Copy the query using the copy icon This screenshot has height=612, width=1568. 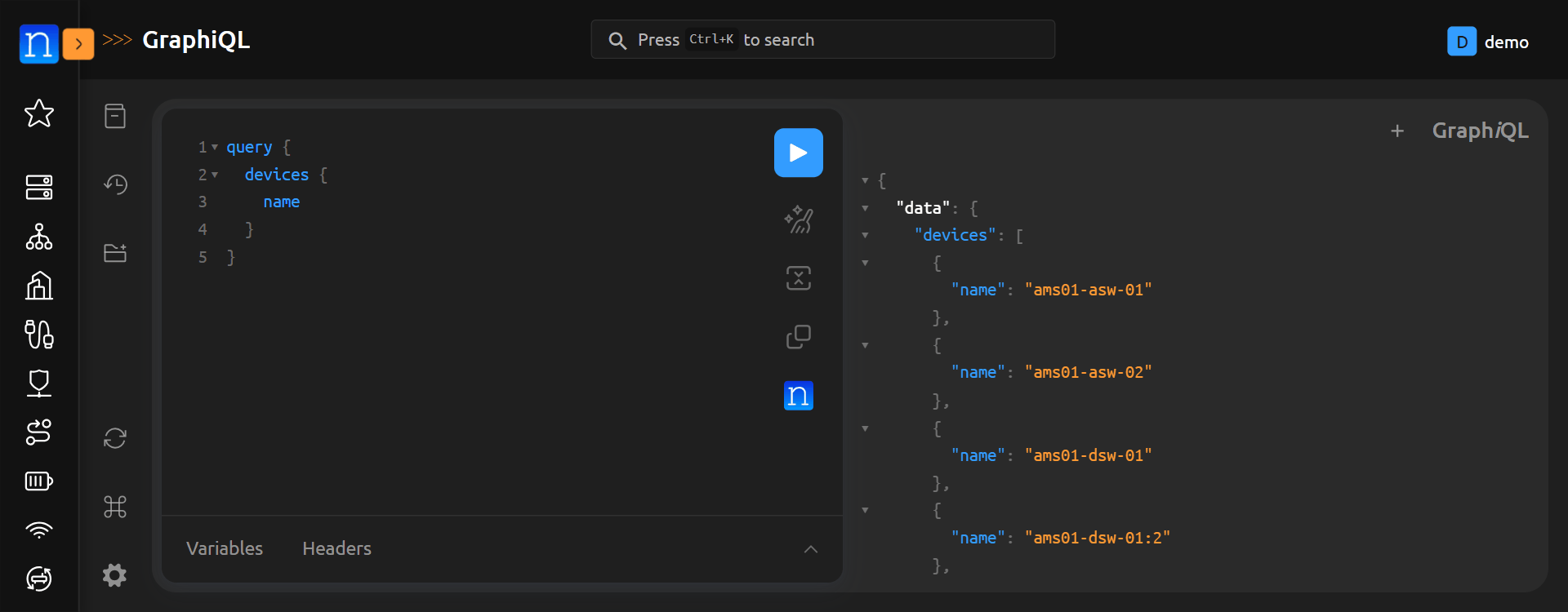[798, 337]
